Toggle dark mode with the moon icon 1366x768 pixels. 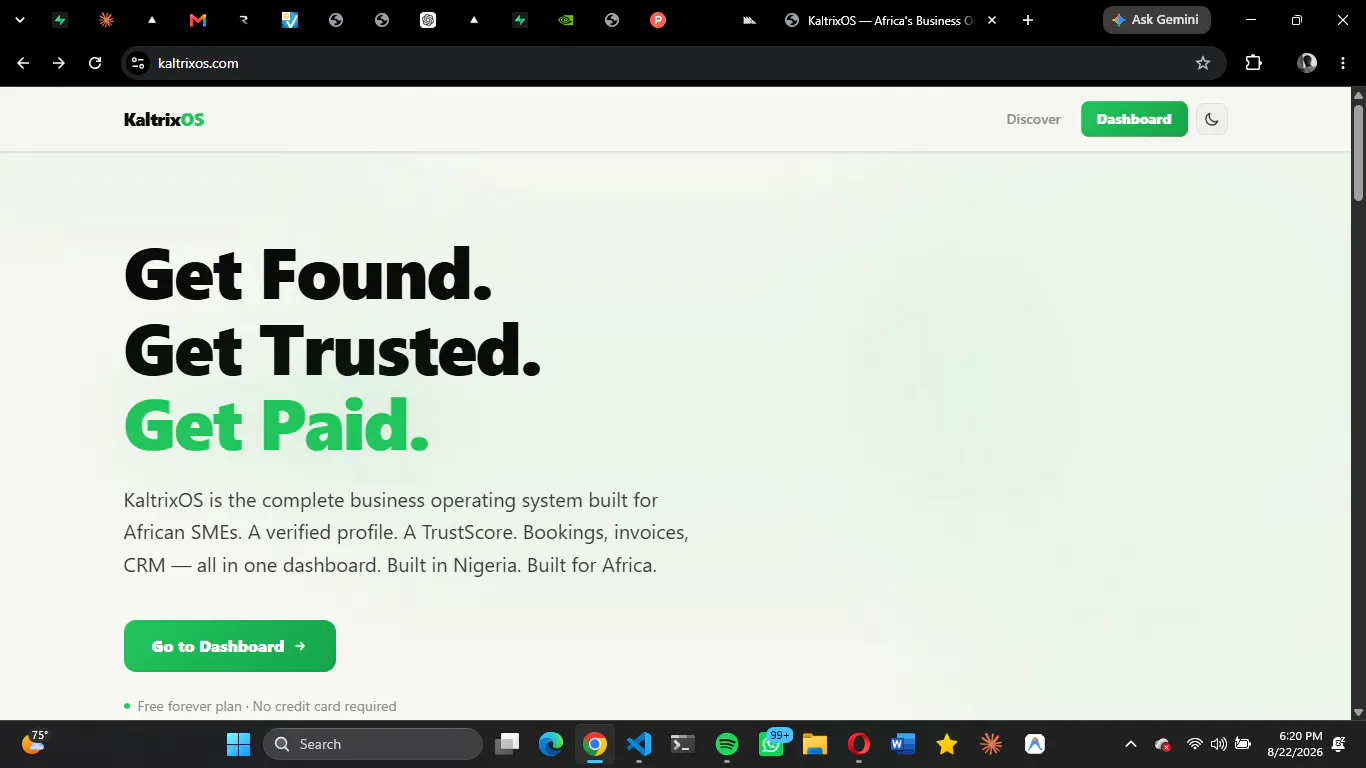pos(1212,119)
